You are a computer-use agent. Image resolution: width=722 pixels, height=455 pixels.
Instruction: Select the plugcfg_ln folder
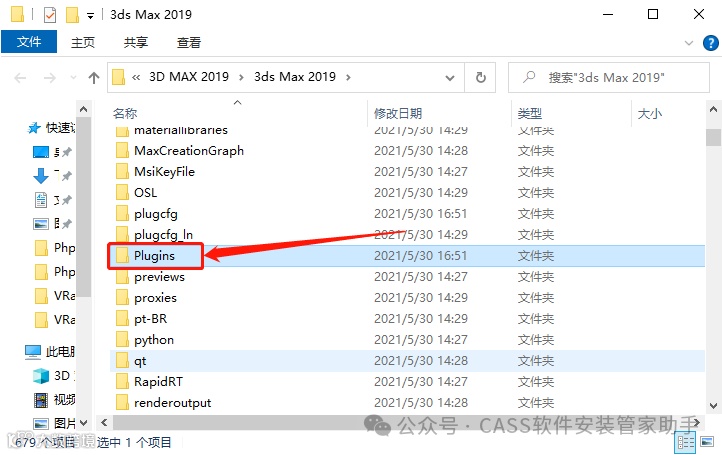[x=407, y=235]
